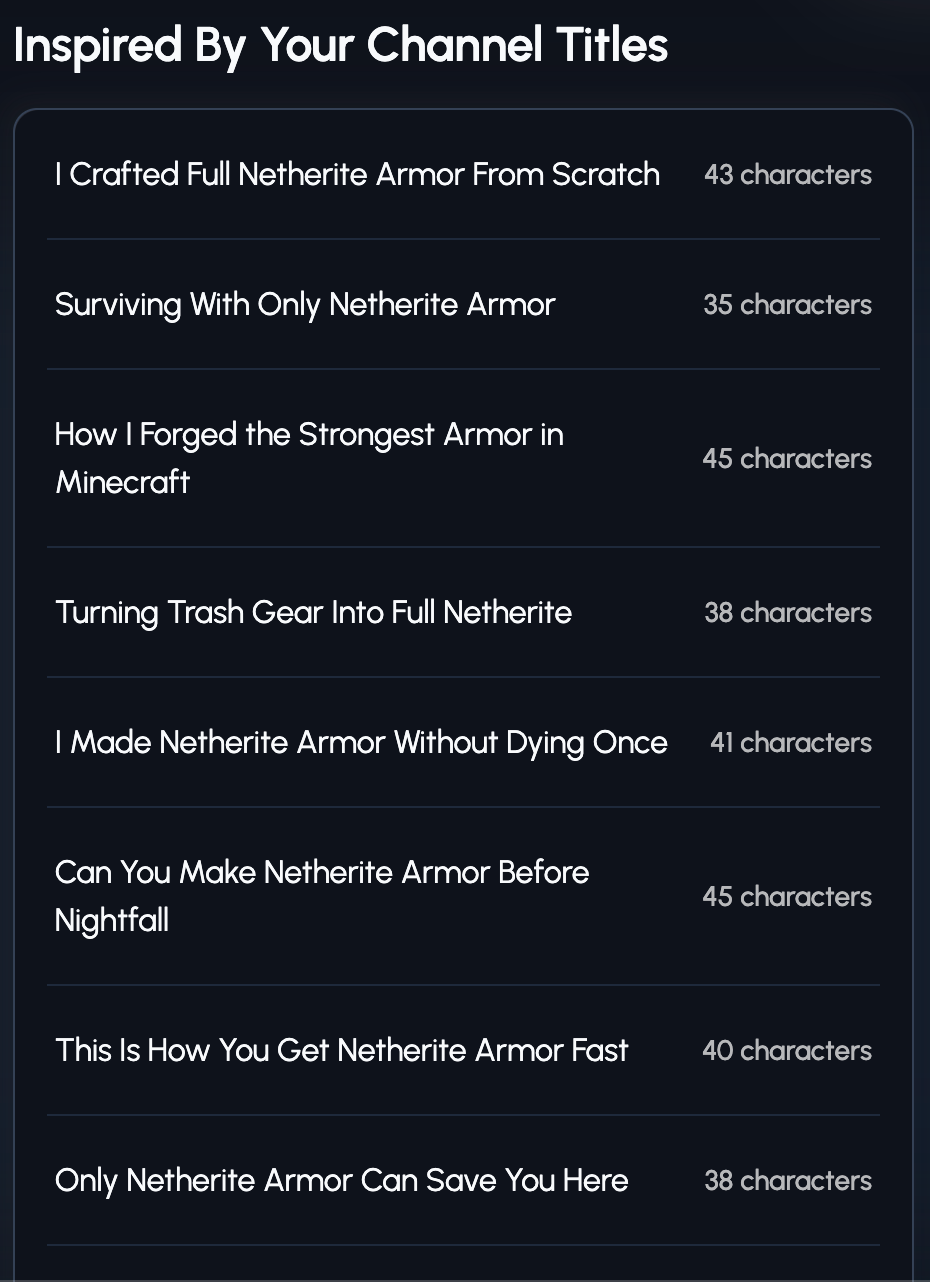Image resolution: width=930 pixels, height=1282 pixels.
Task: Click the word "Minecraft" on the wrapped title line
Action: point(123,482)
